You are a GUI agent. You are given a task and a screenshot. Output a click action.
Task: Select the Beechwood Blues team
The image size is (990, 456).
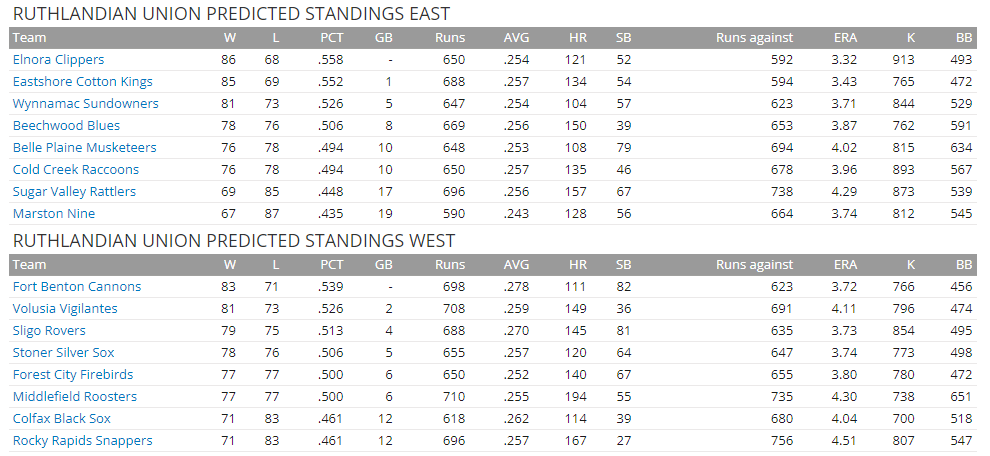[66, 126]
